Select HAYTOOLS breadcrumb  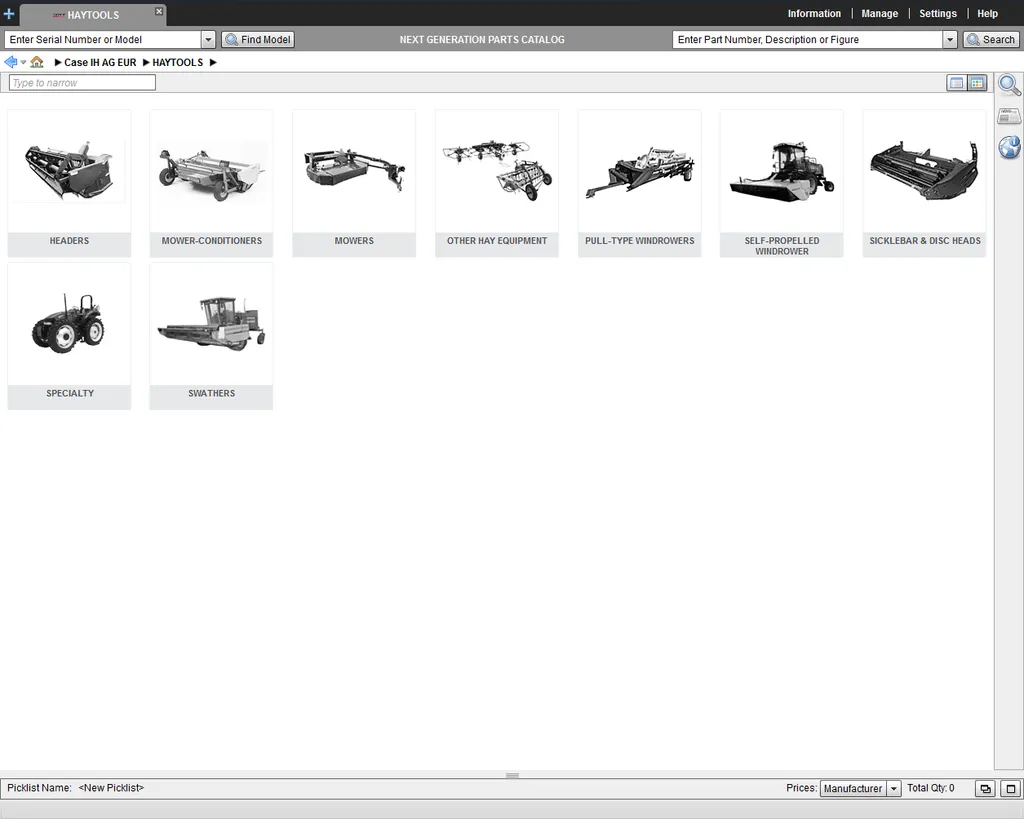click(x=178, y=63)
